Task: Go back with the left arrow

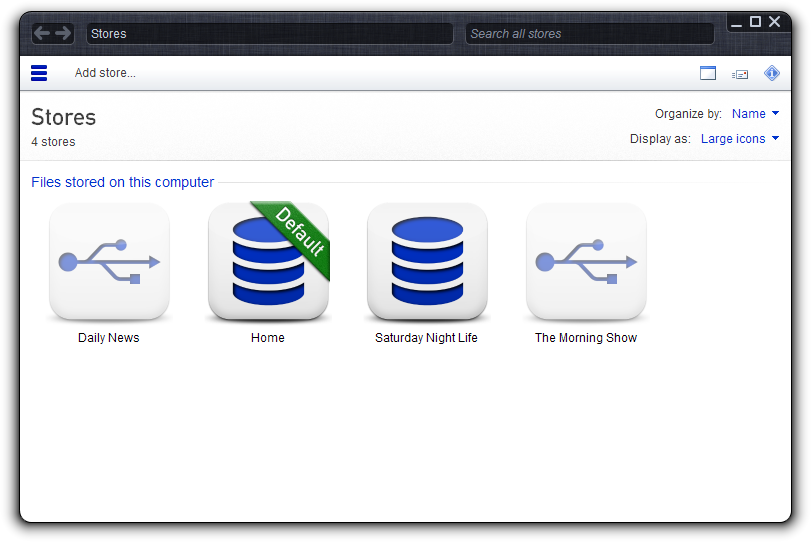Action: click(x=43, y=34)
